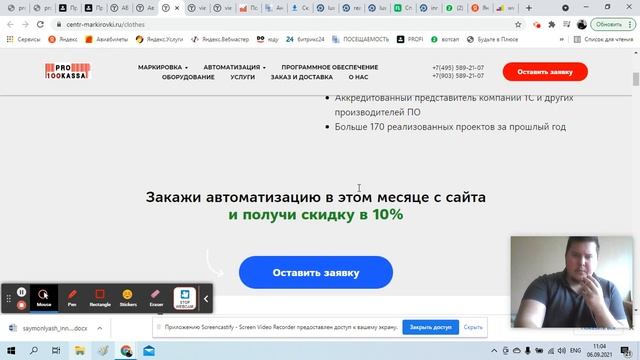Open Список для чтения reading list
Image resolution: width=640 pixels, height=360 pixels.
604,39
